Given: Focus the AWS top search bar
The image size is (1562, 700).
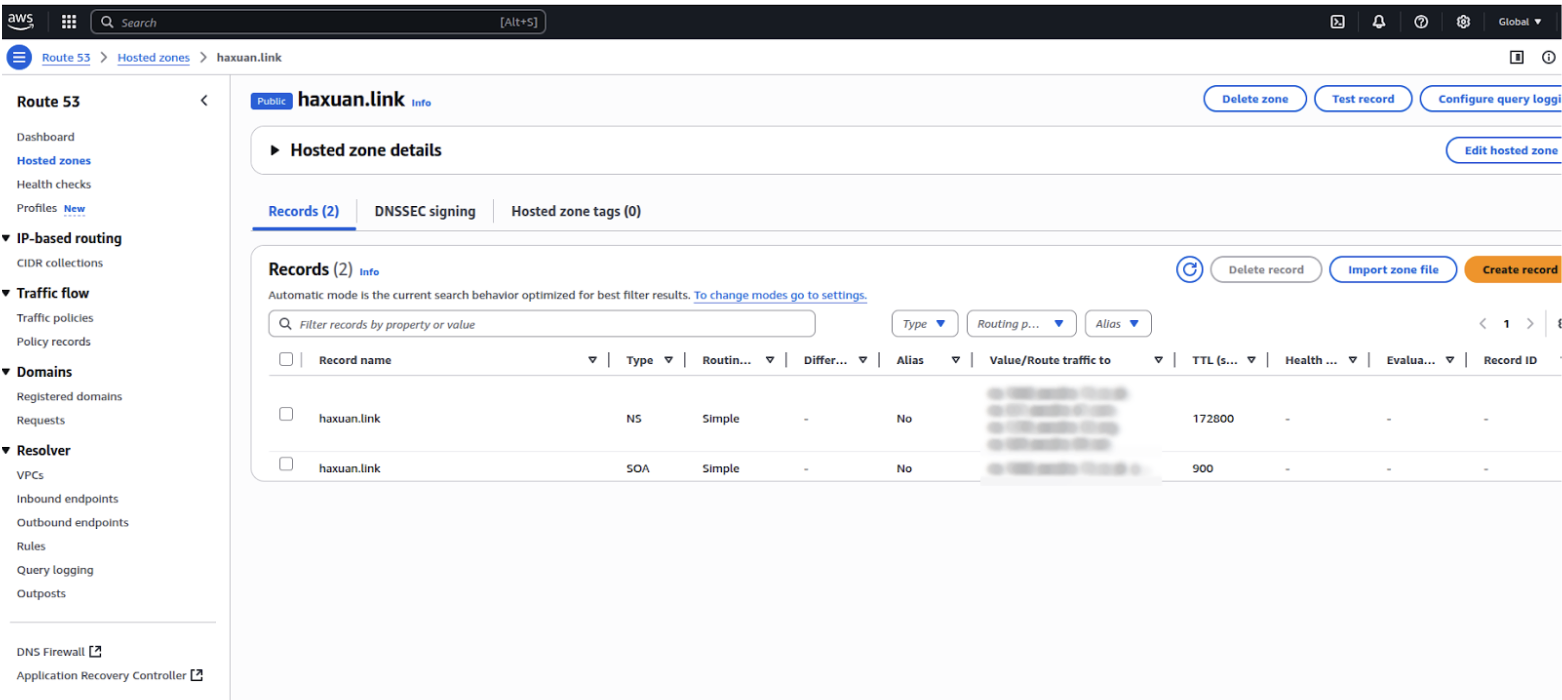Looking at the screenshot, I should click(318, 21).
